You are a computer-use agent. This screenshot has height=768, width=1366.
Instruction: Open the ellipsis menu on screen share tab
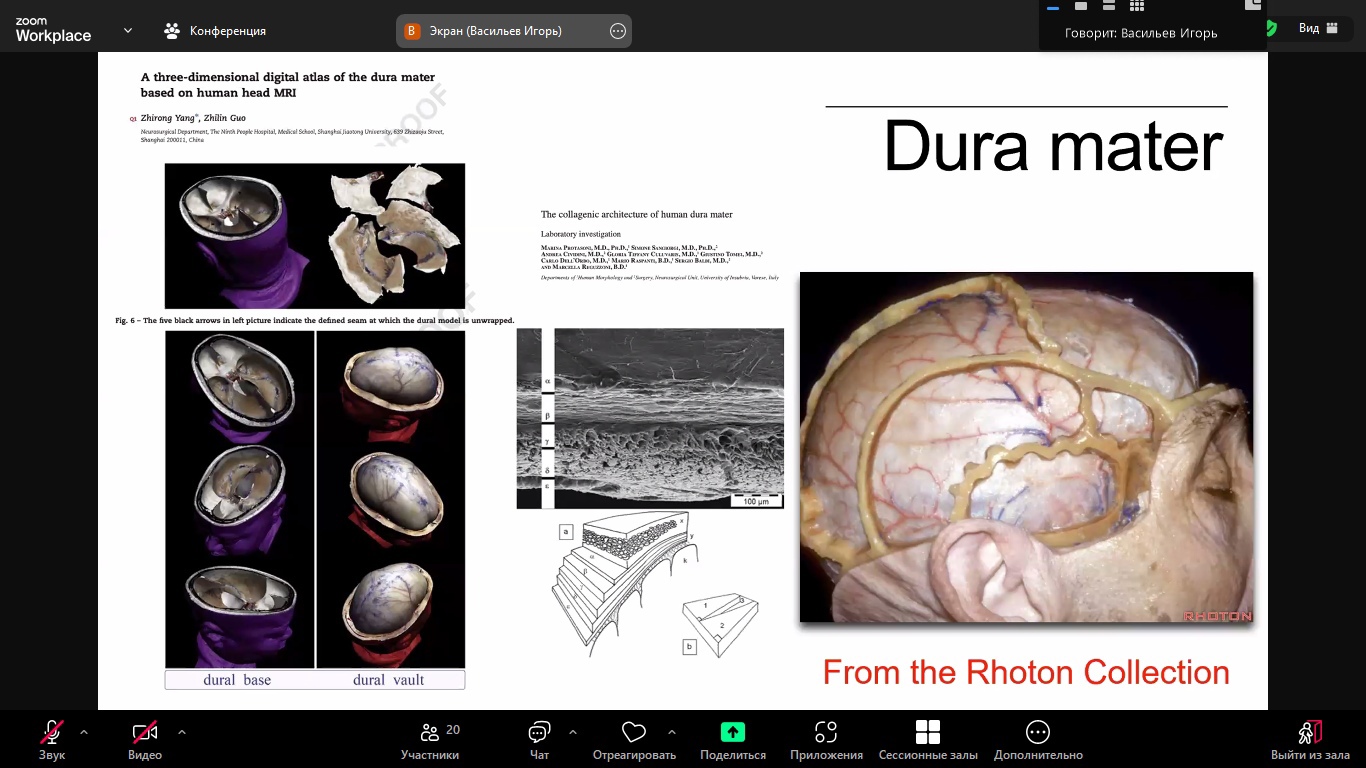(618, 31)
